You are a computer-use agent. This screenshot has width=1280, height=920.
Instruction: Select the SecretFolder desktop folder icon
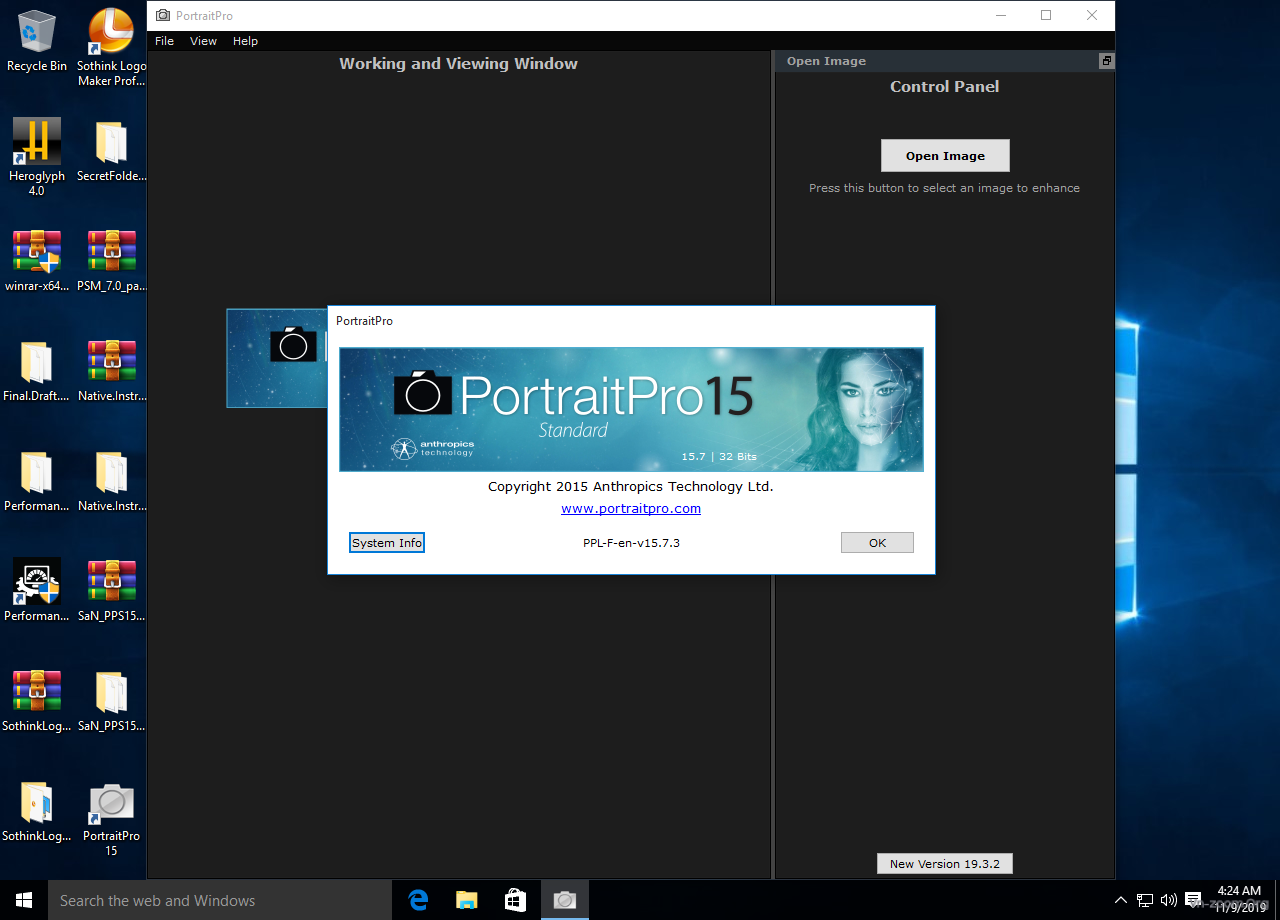pos(111,152)
